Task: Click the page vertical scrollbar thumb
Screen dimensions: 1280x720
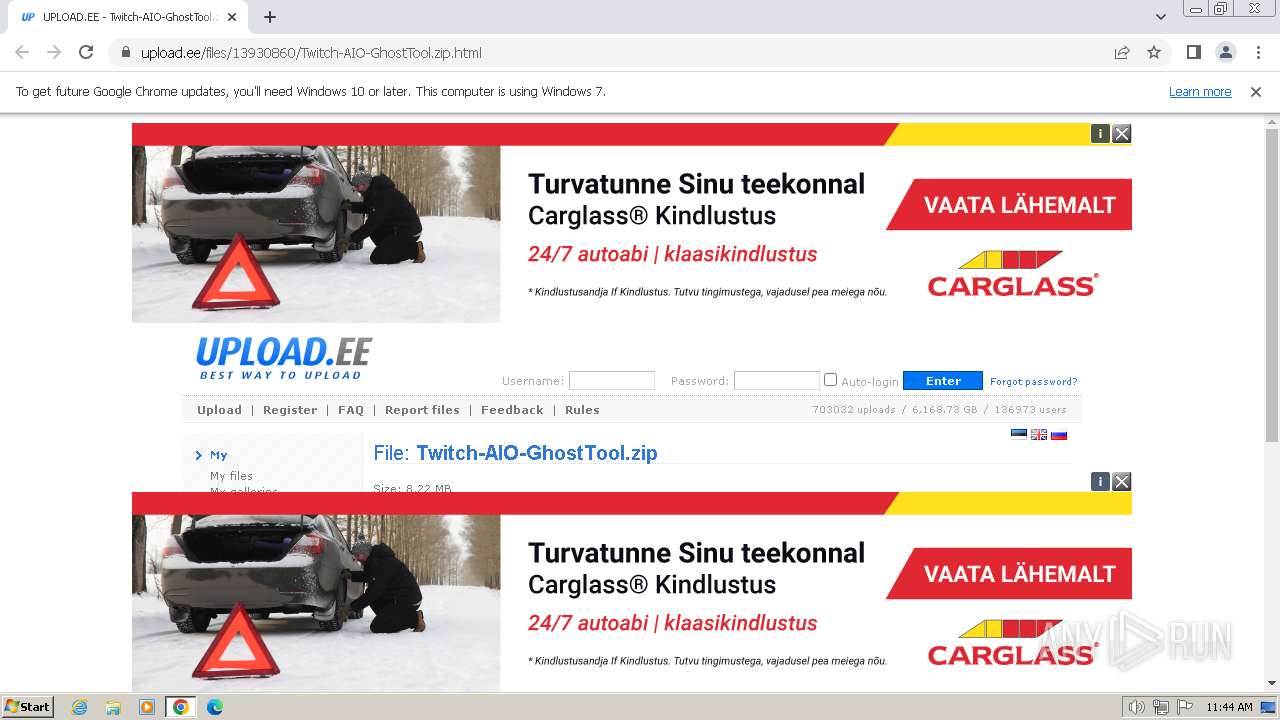Action: coord(1272,286)
